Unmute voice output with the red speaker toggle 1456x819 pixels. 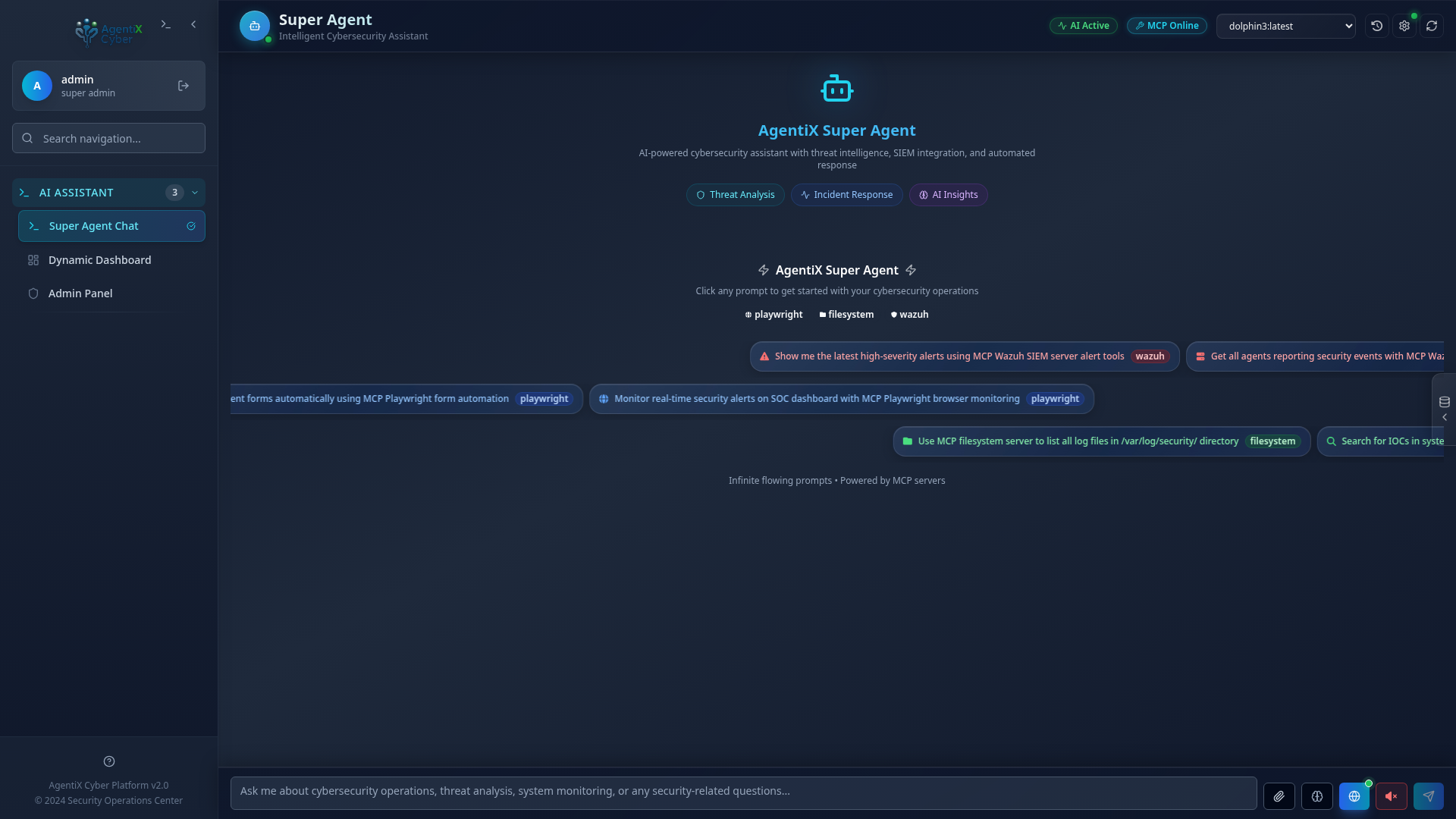[x=1392, y=795]
